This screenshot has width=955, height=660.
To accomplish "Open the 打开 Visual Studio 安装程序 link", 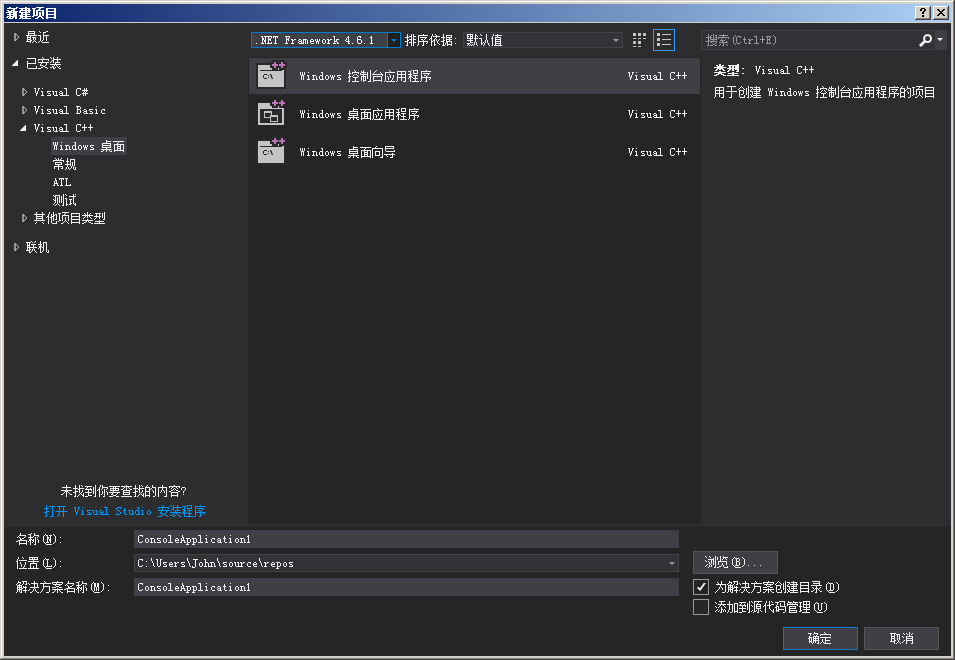I will click(x=125, y=511).
